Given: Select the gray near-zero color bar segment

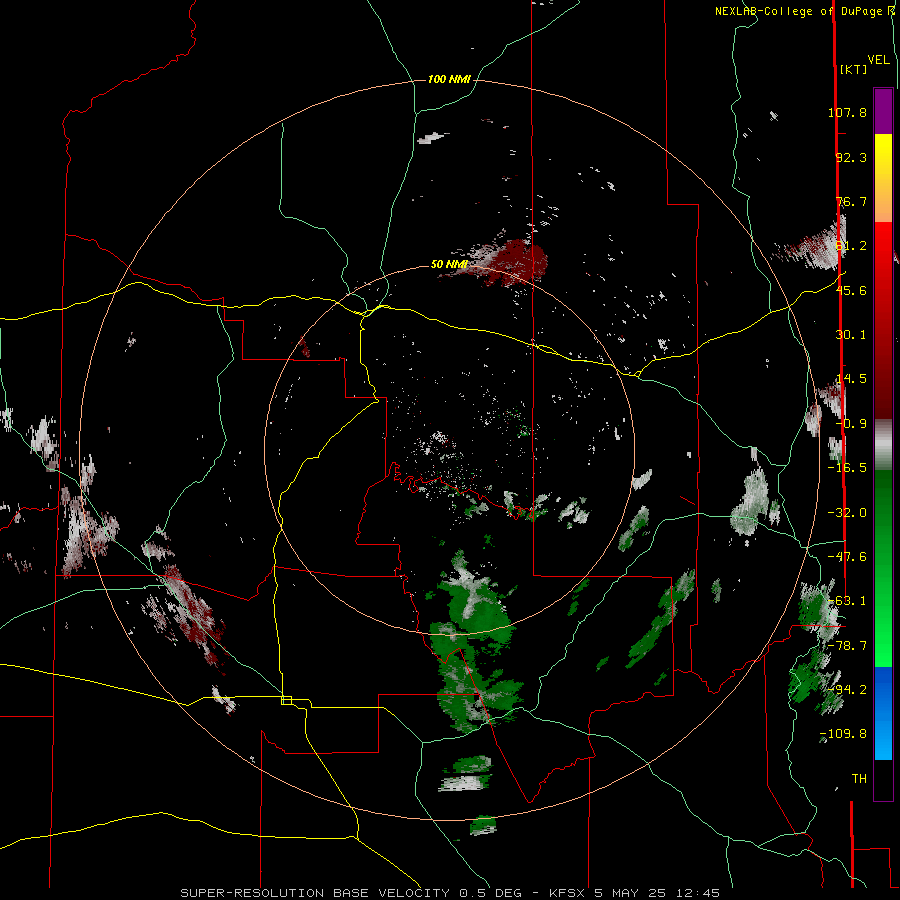Looking at the screenshot, I should pos(883,445).
